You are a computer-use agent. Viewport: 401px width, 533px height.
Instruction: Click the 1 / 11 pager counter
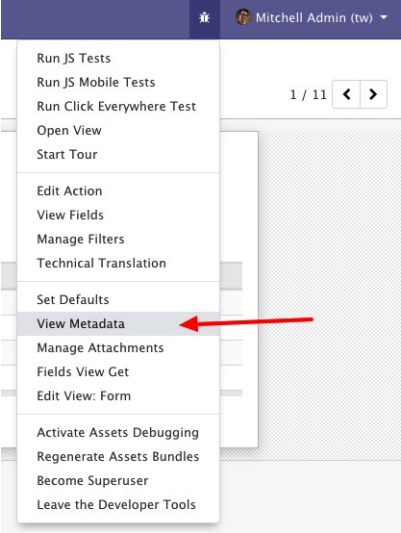coord(308,94)
